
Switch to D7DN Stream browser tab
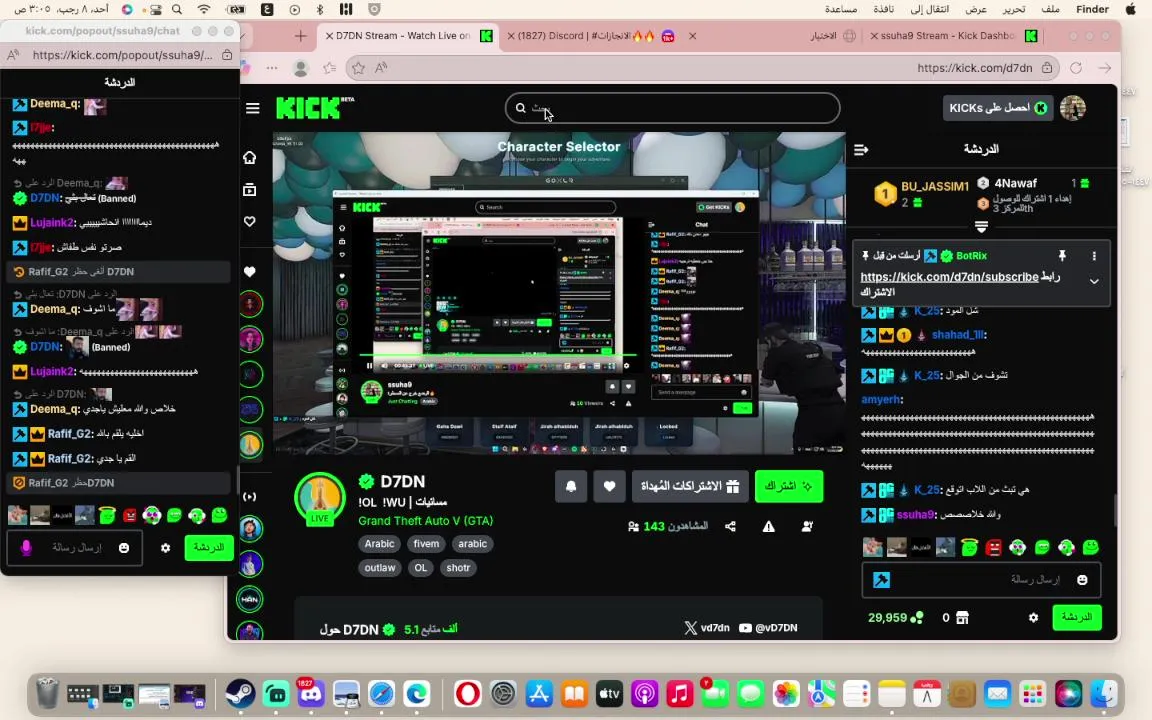(408, 35)
